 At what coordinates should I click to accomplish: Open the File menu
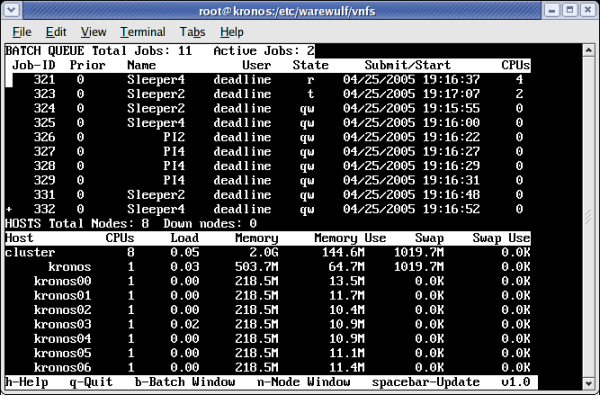click(x=22, y=32)
